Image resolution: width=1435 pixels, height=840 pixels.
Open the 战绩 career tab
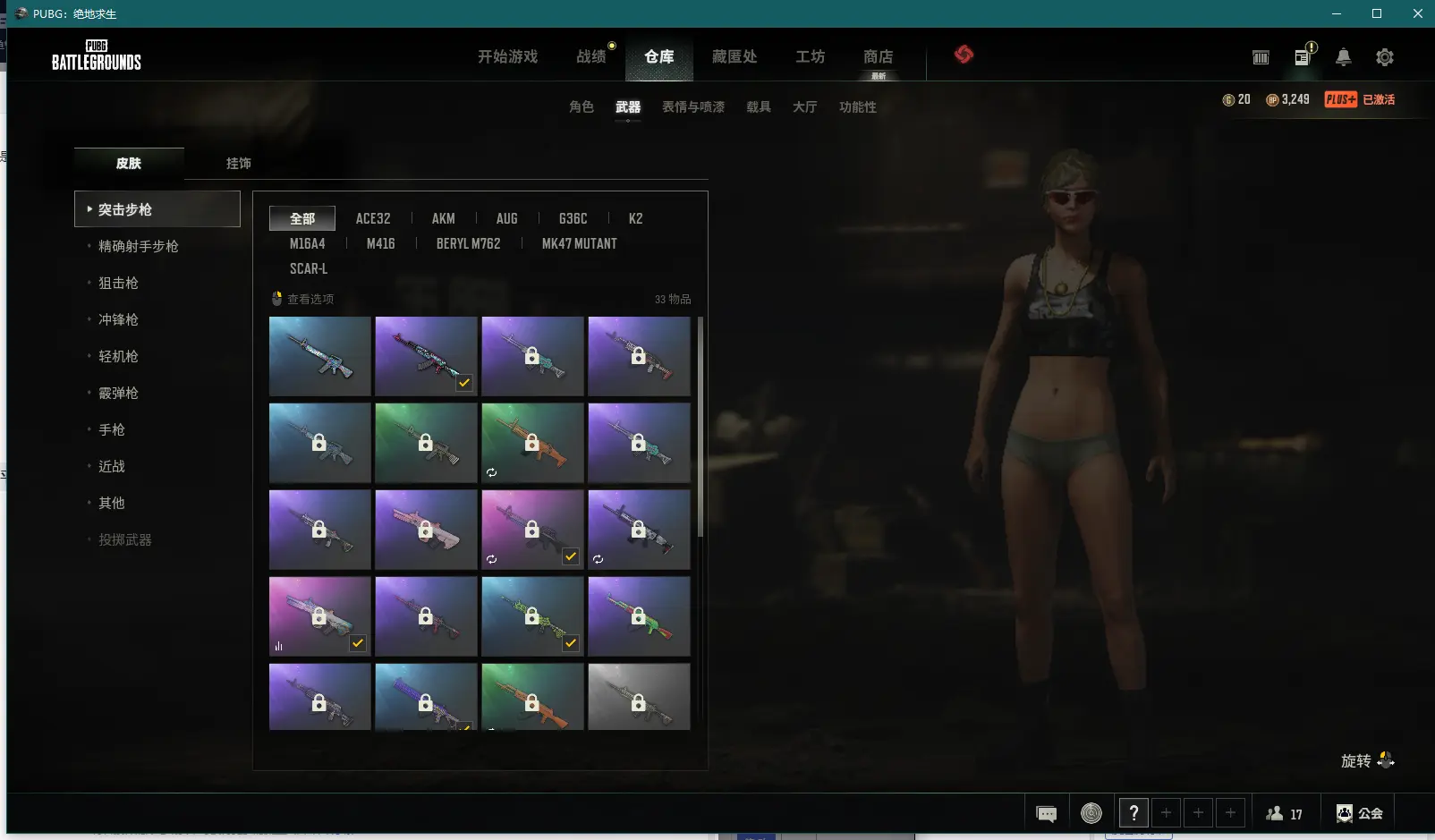coord(591,56)
